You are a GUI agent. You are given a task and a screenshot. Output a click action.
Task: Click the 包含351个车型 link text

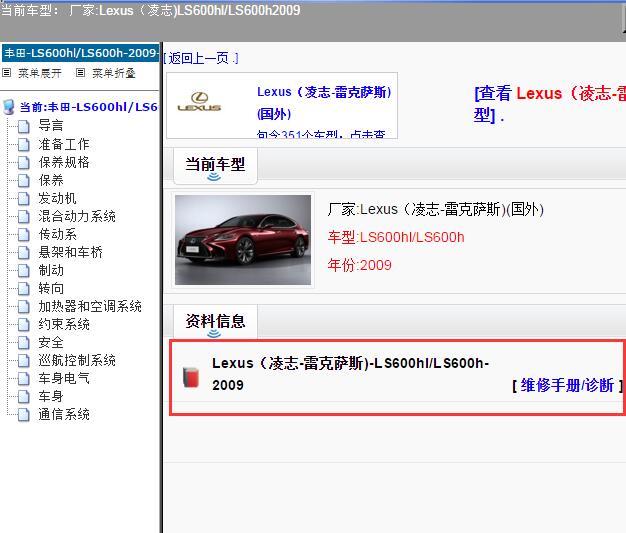coord(321,134)
